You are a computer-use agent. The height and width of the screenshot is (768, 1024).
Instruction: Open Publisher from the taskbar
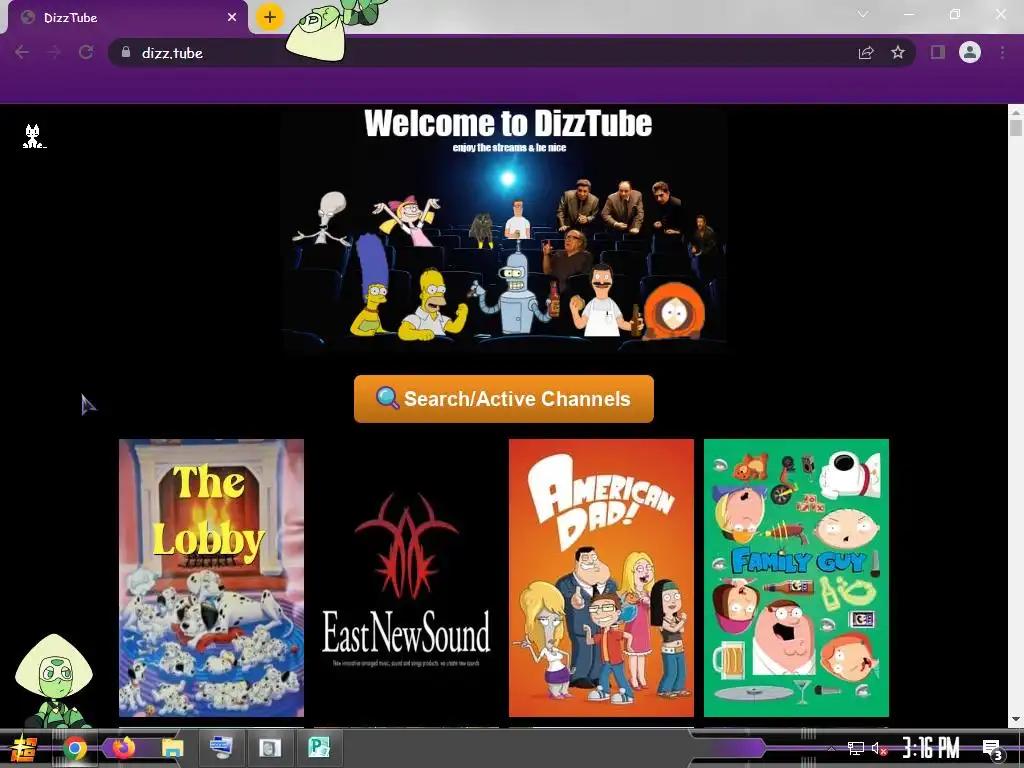click(x=319, y=747)
